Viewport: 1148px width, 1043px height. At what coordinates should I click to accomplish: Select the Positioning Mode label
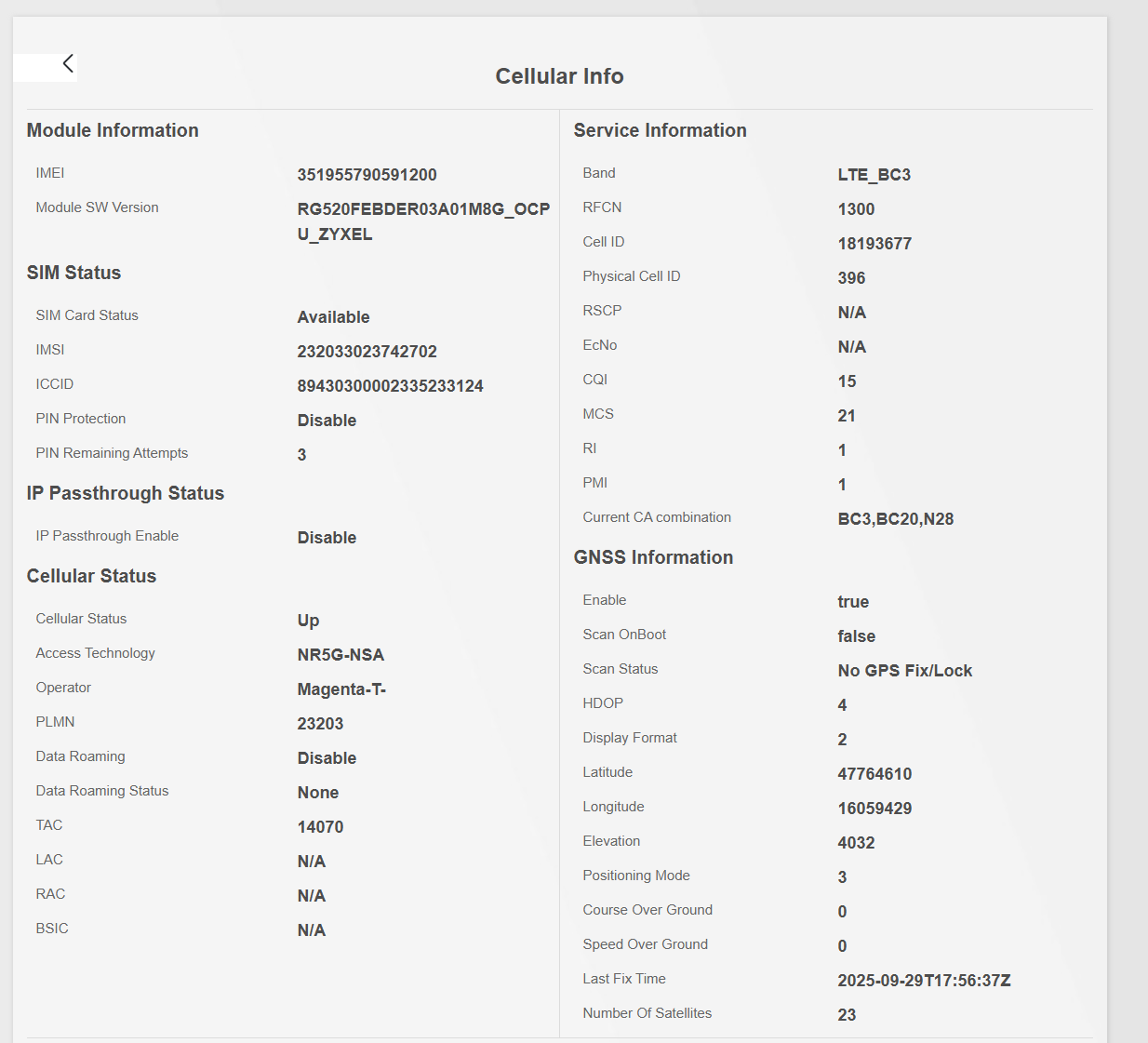click(636, 876)
